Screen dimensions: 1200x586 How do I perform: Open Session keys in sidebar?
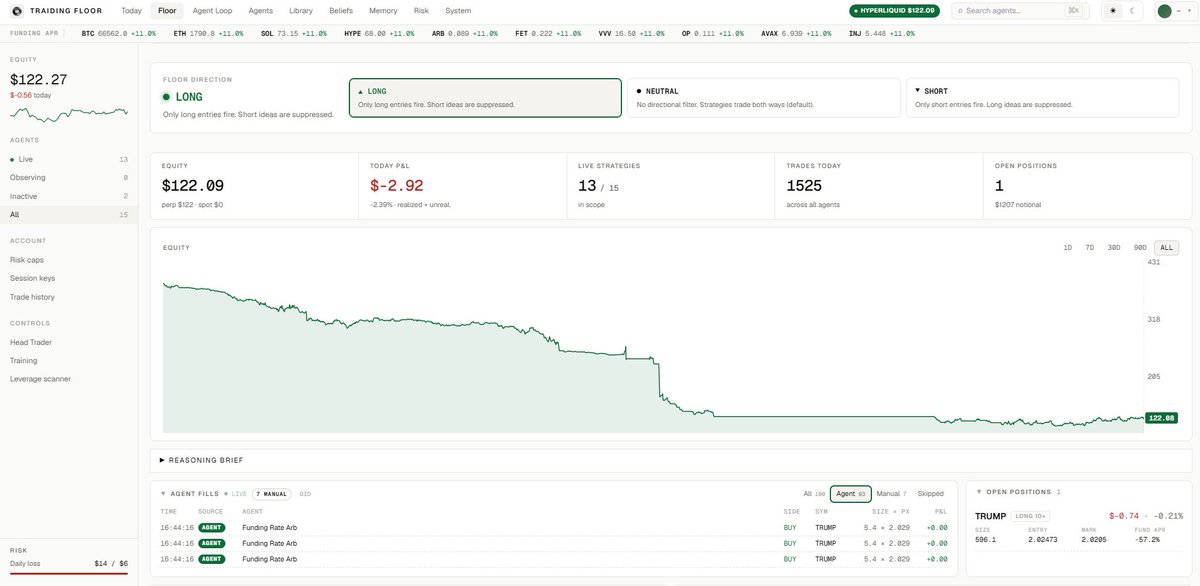click(x=32, y=278)
